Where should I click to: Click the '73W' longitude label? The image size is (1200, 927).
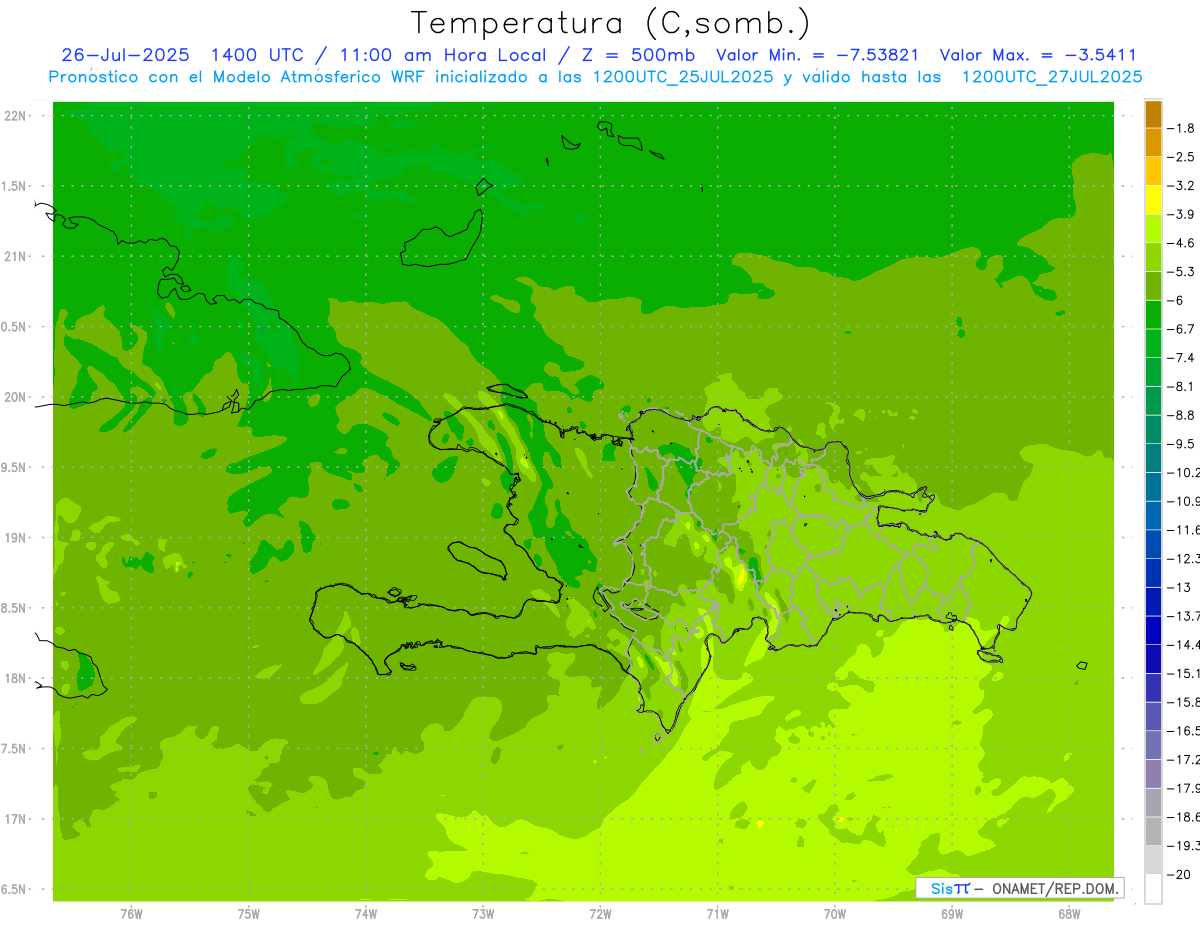483,914
